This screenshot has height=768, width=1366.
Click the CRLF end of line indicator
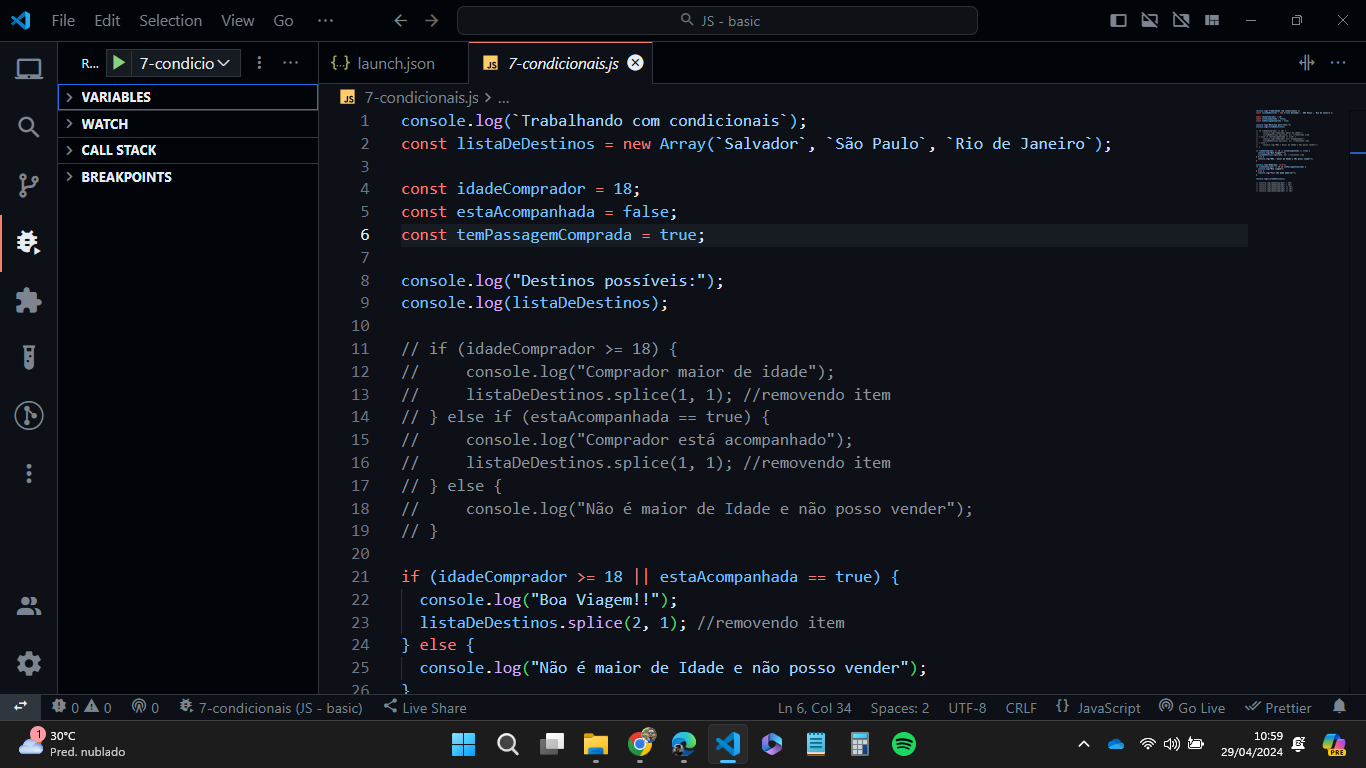pos(1021,707)
